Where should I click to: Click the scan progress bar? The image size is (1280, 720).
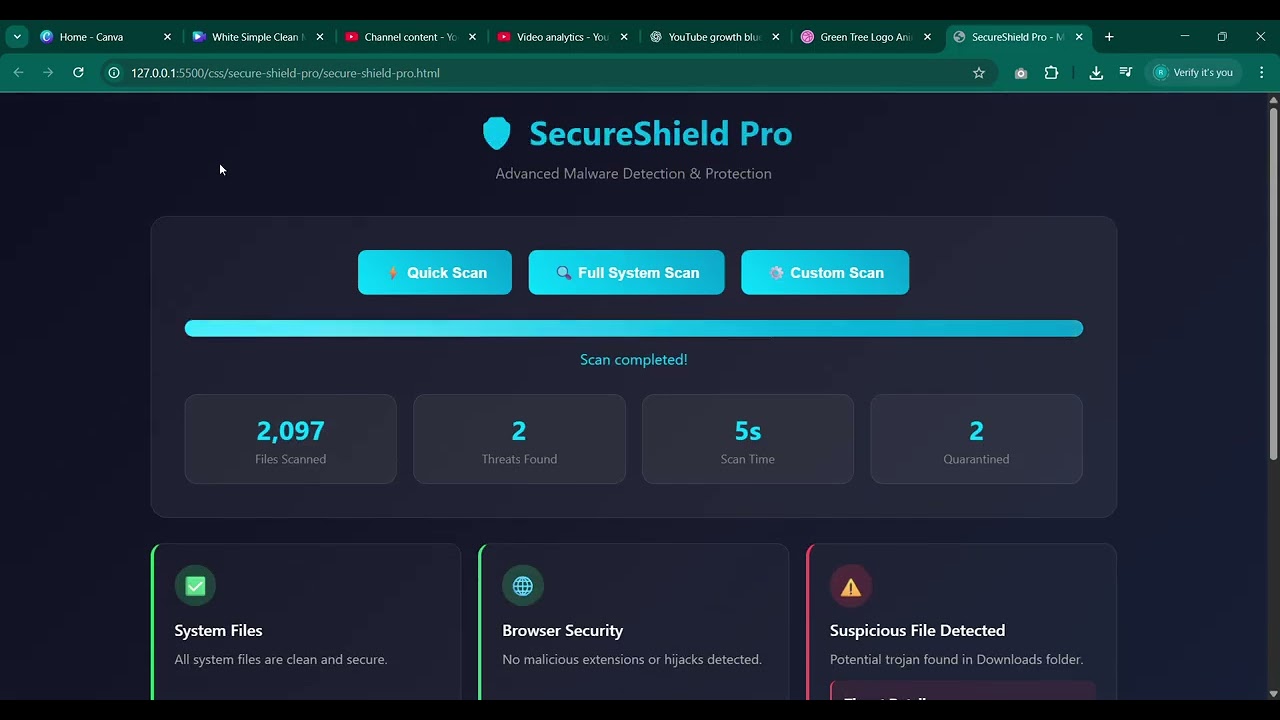[634, 328]
